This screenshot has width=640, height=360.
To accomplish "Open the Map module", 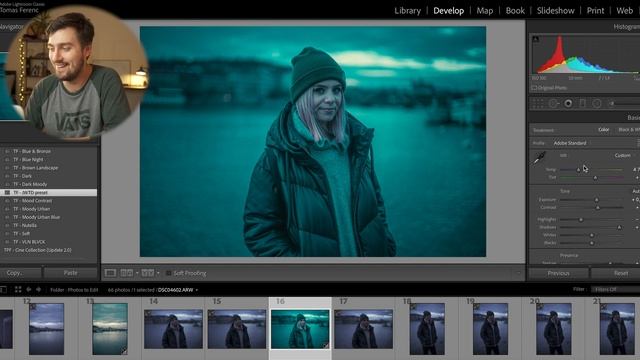I will [484, 11].
